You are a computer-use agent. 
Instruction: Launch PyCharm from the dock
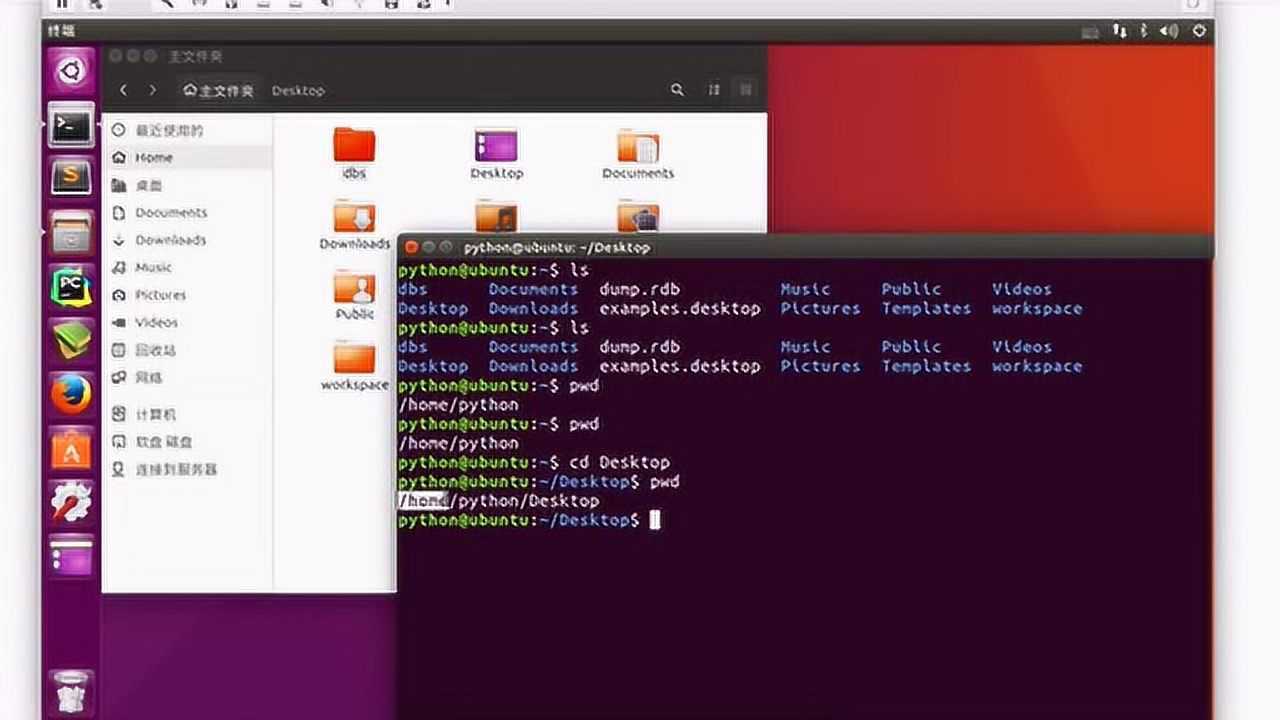[x=72, y=287]
